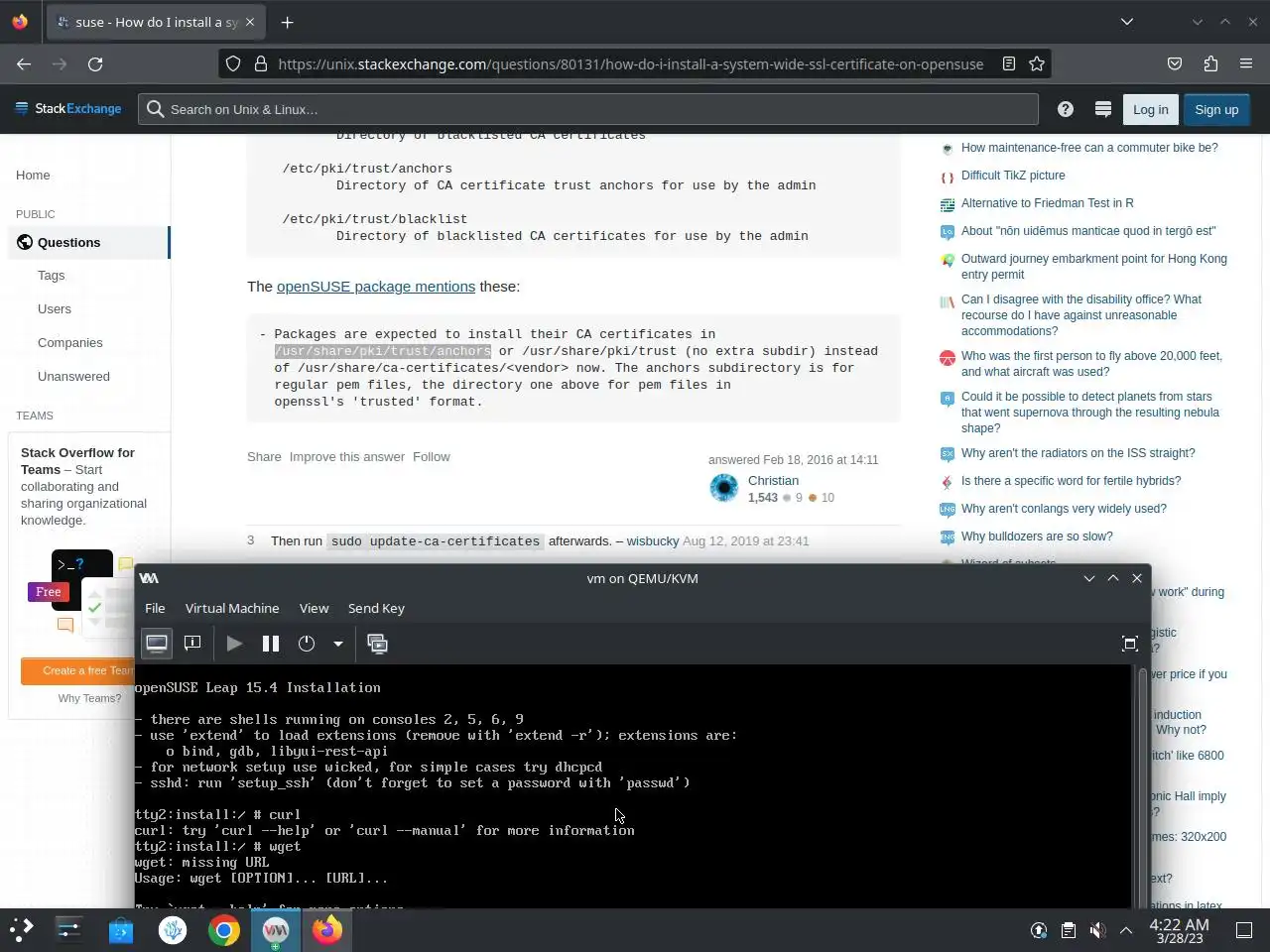List all tabs dropdown
This screenshot has height=952, width=1270.
(1127, 22)
